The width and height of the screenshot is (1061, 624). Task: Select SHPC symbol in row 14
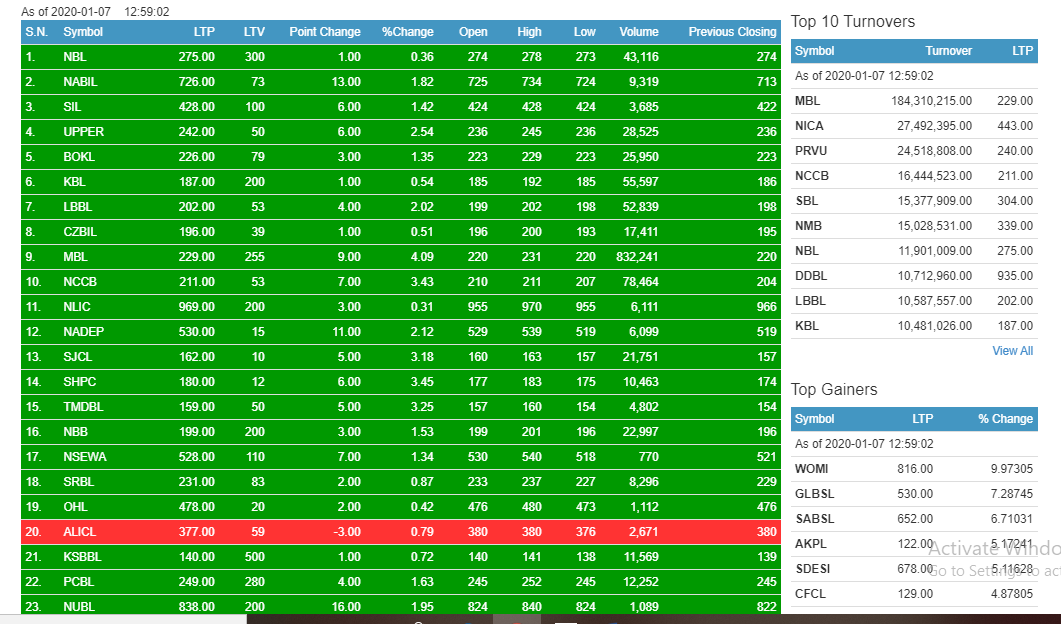(79, 382)
